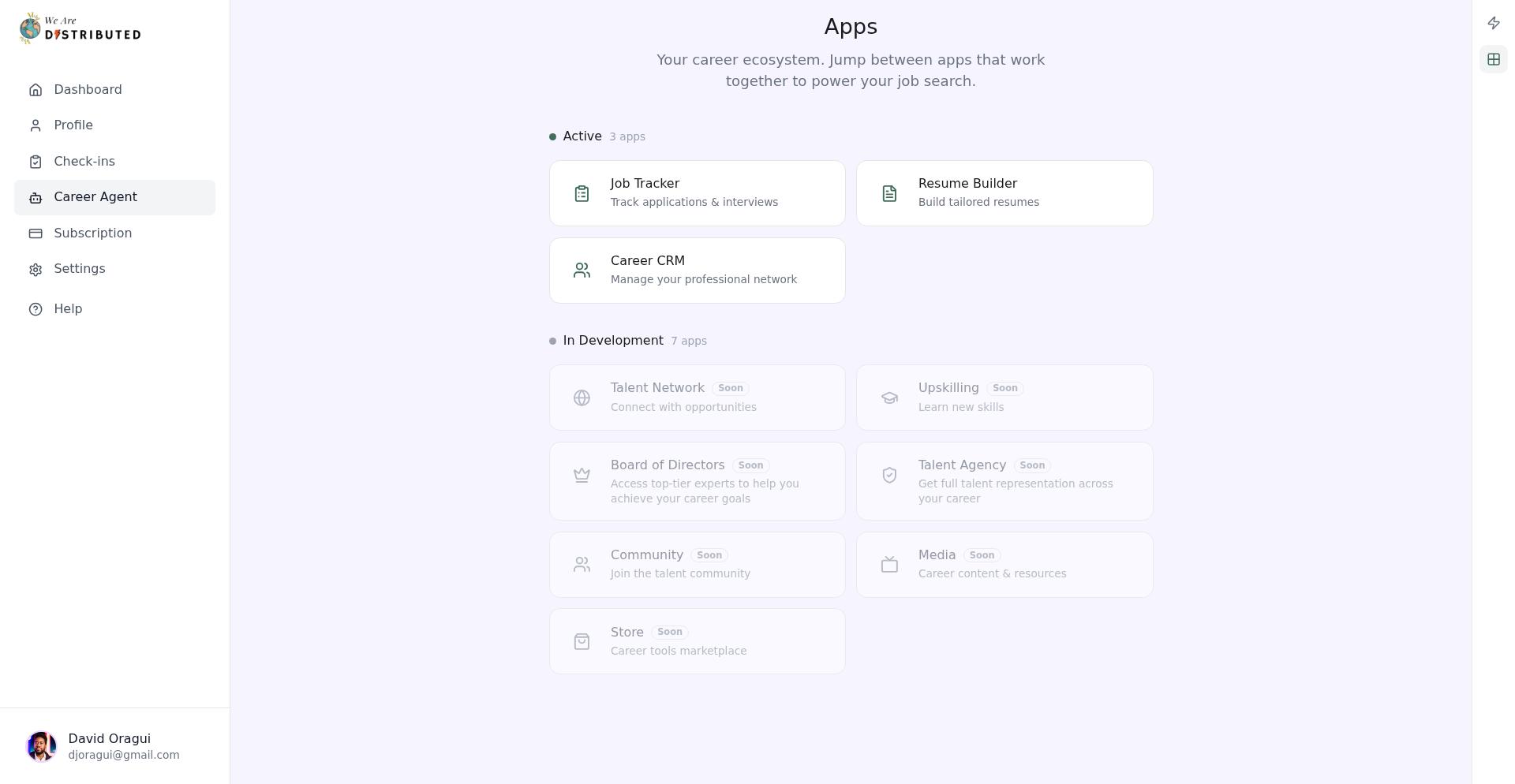
Task: Click the Job Tracker clipboard icon
Action: coord(582,193)
